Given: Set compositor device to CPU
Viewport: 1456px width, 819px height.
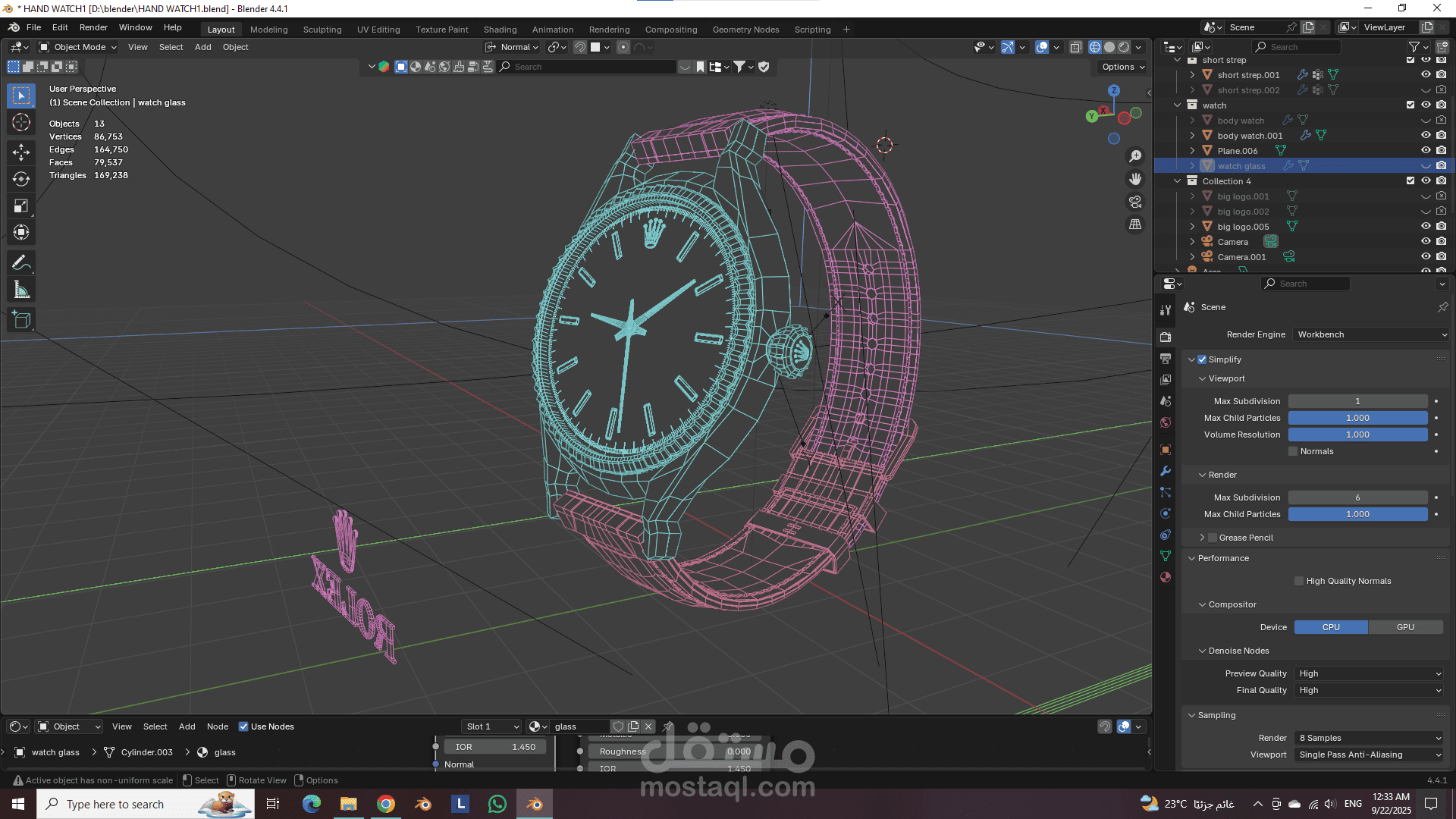Looking at the screenshot, I should (1331, 627).
